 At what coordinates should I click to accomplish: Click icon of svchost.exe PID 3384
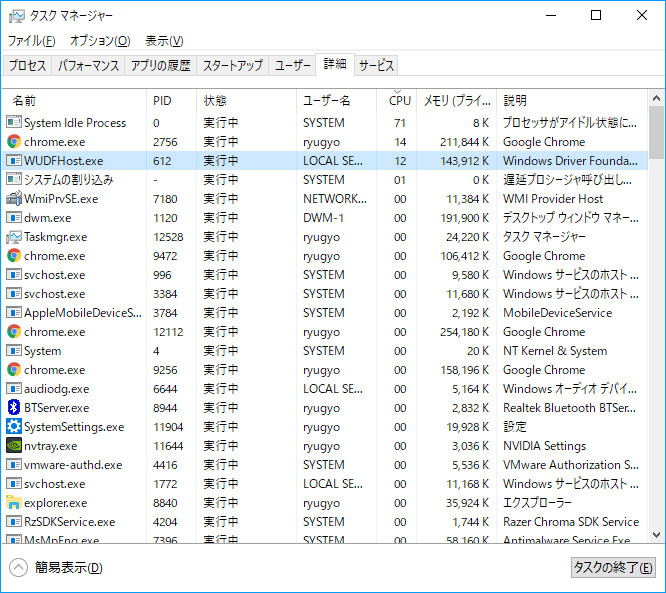tap(14, 294)
